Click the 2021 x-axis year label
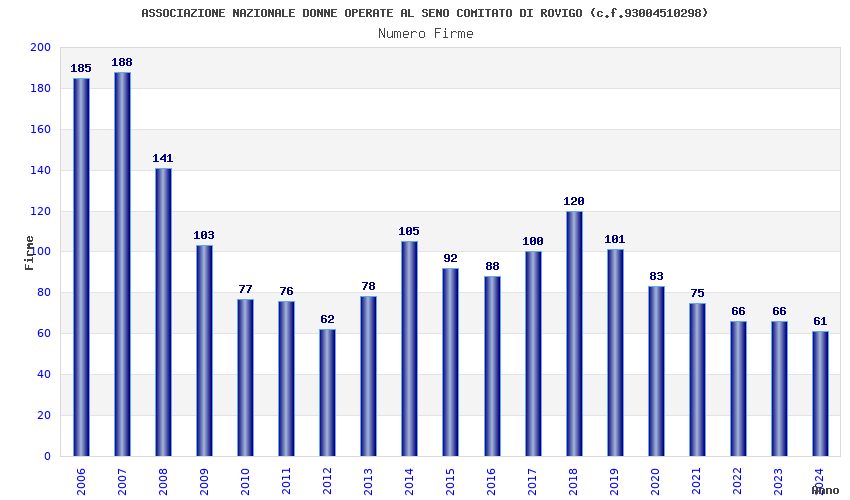 [x=698, y=482]
